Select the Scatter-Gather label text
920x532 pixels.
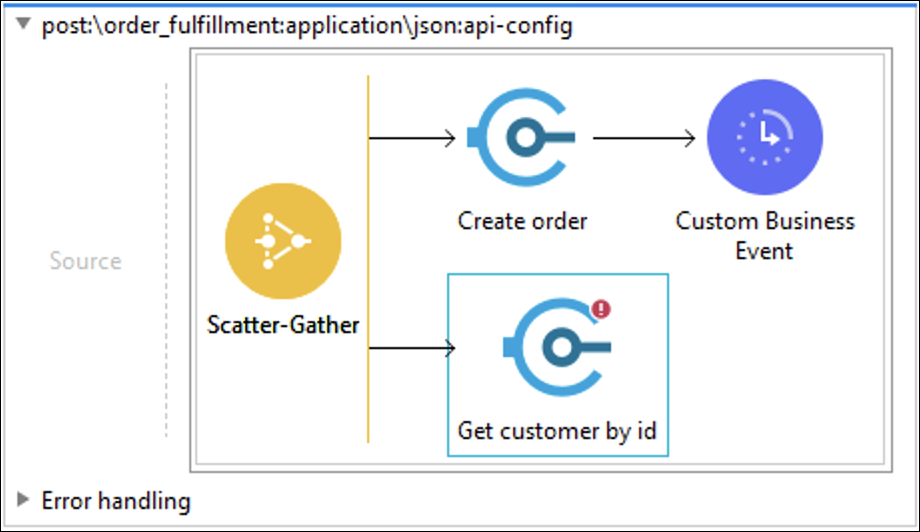pyautogui.click(x=283, y=325)
